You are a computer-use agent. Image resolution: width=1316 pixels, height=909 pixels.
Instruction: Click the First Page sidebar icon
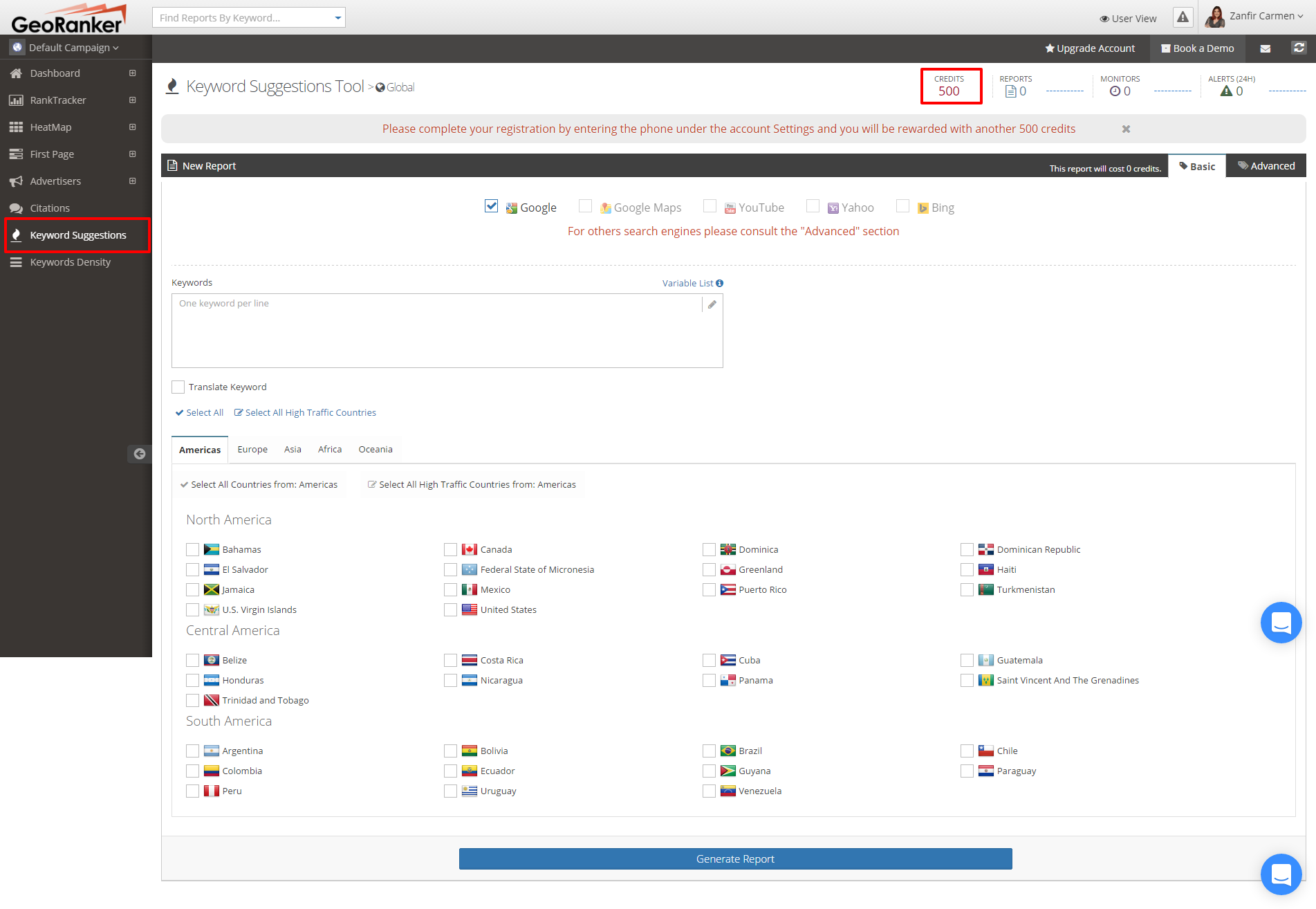pos(16,154)
